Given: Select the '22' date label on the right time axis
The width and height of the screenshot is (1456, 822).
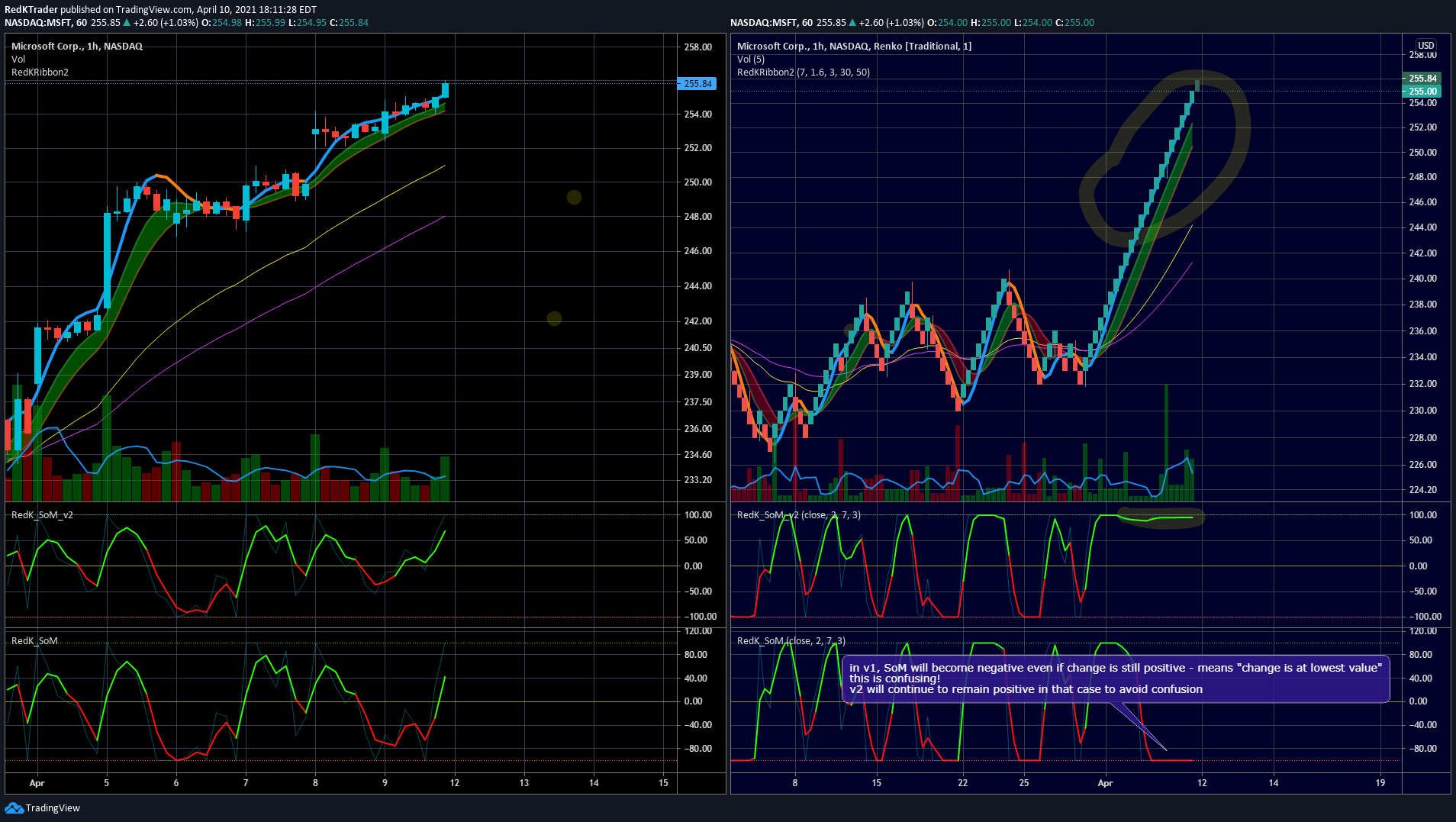Looking at the screenshot, I should click(x=962, y=783).
